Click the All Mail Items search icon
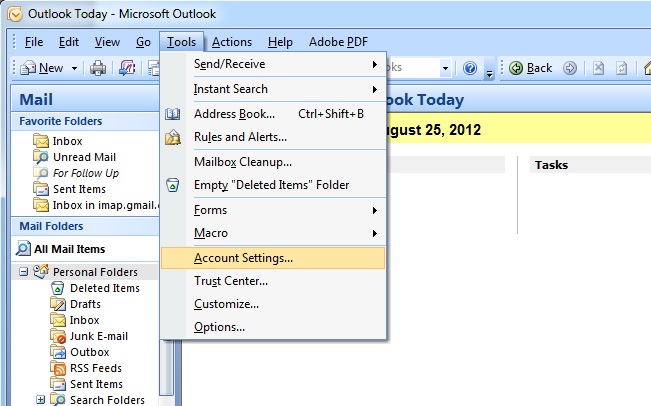This screenshot has width=651, height=406. click(x=23, y=249)
